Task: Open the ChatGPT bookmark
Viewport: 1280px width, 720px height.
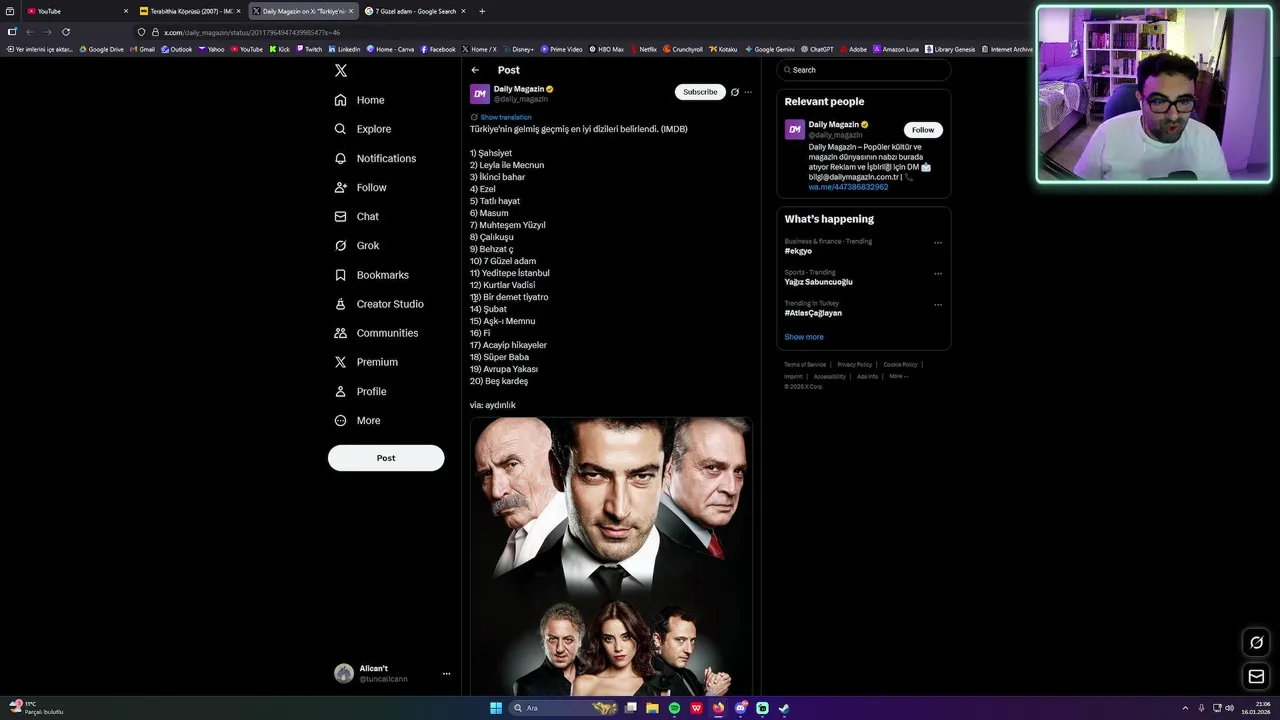Action: (x=817, y=49)
